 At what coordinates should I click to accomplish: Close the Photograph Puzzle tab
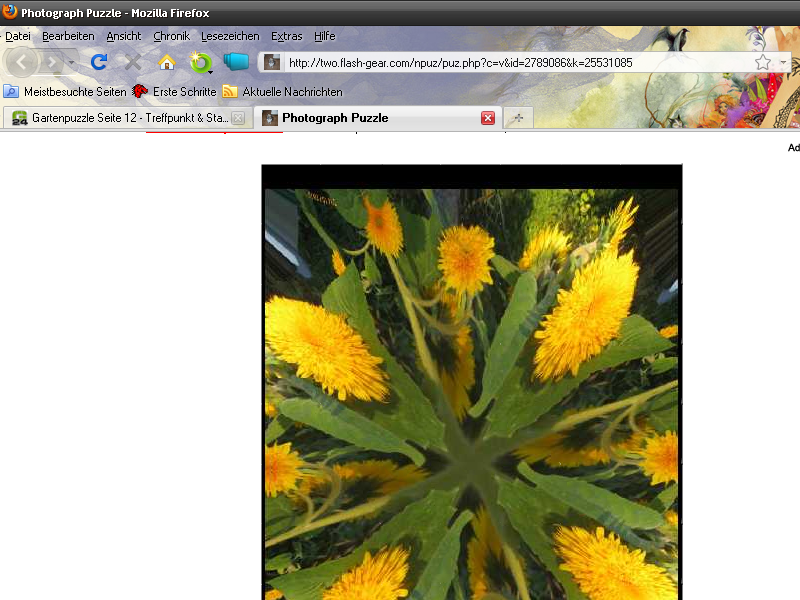click(x=488, y=118)
